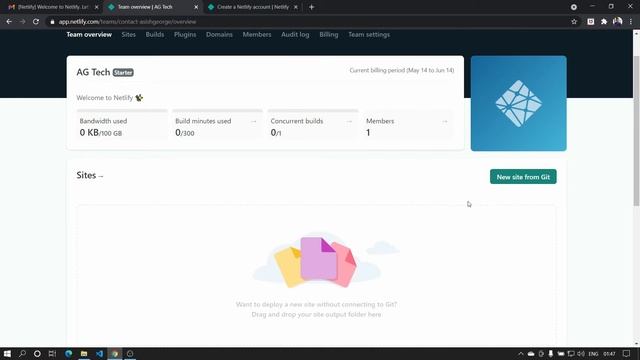Open Team settings nav item

[369, 35]
